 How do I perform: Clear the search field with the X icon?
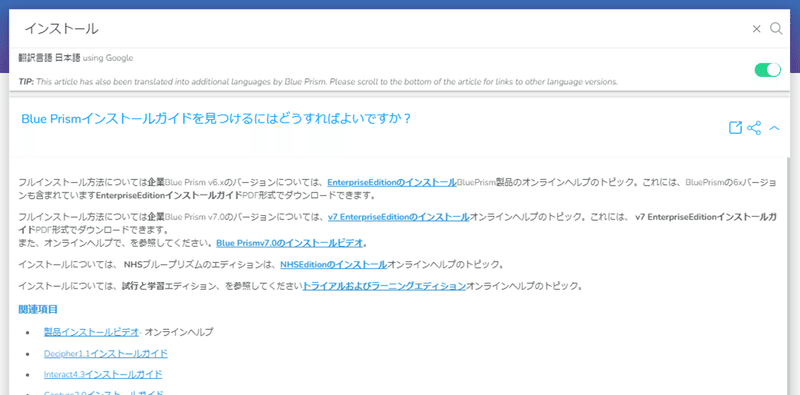tap(756, 29)
